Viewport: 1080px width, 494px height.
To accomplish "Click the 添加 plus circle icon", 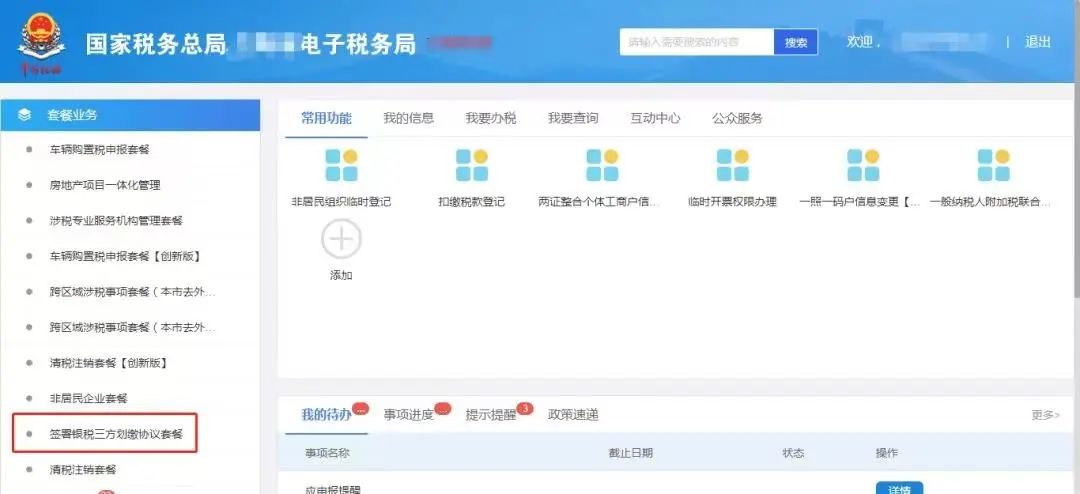I will [341, 239].
